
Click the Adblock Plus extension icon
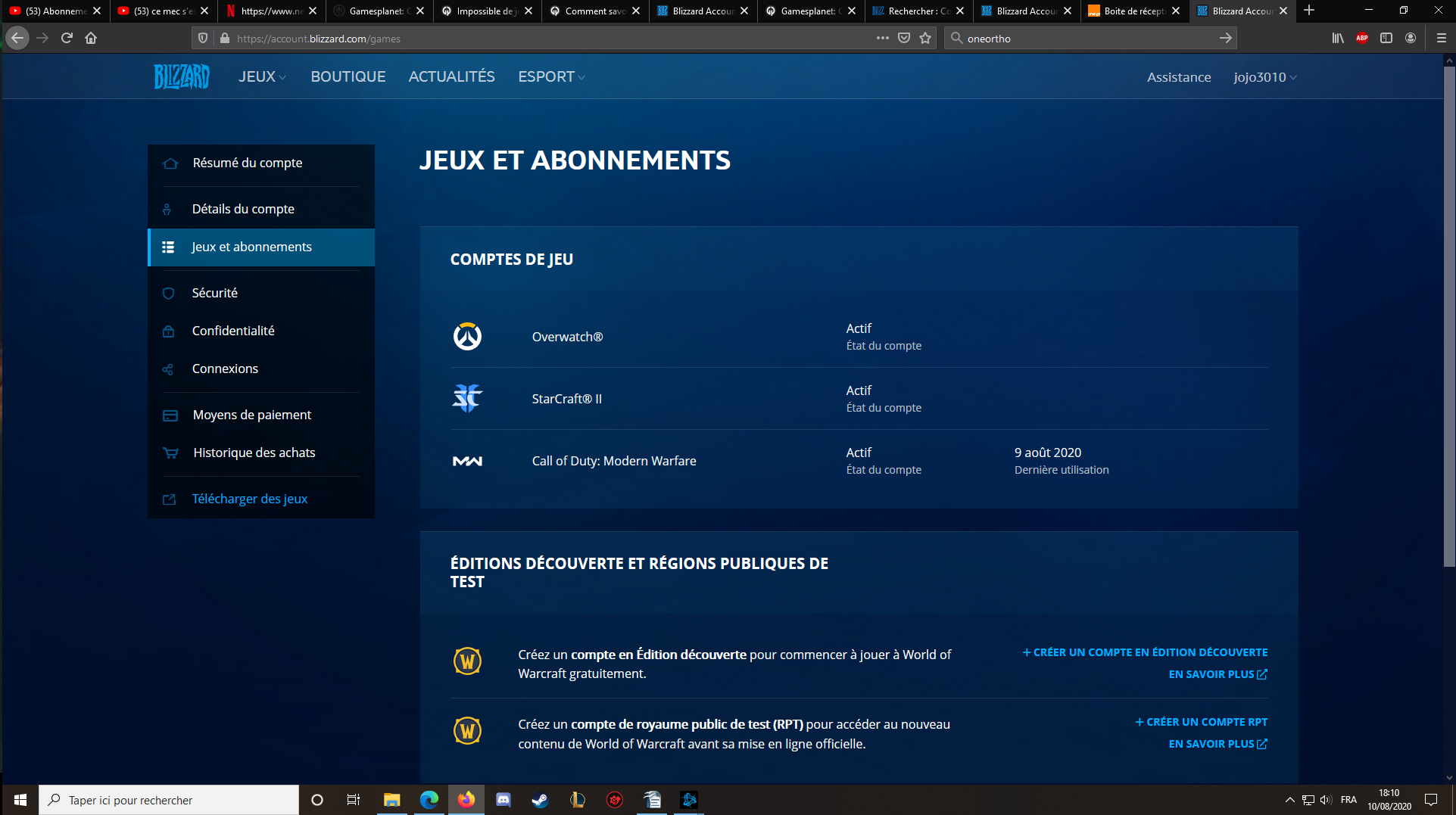pyautogui.click(x=1362, y=38)
